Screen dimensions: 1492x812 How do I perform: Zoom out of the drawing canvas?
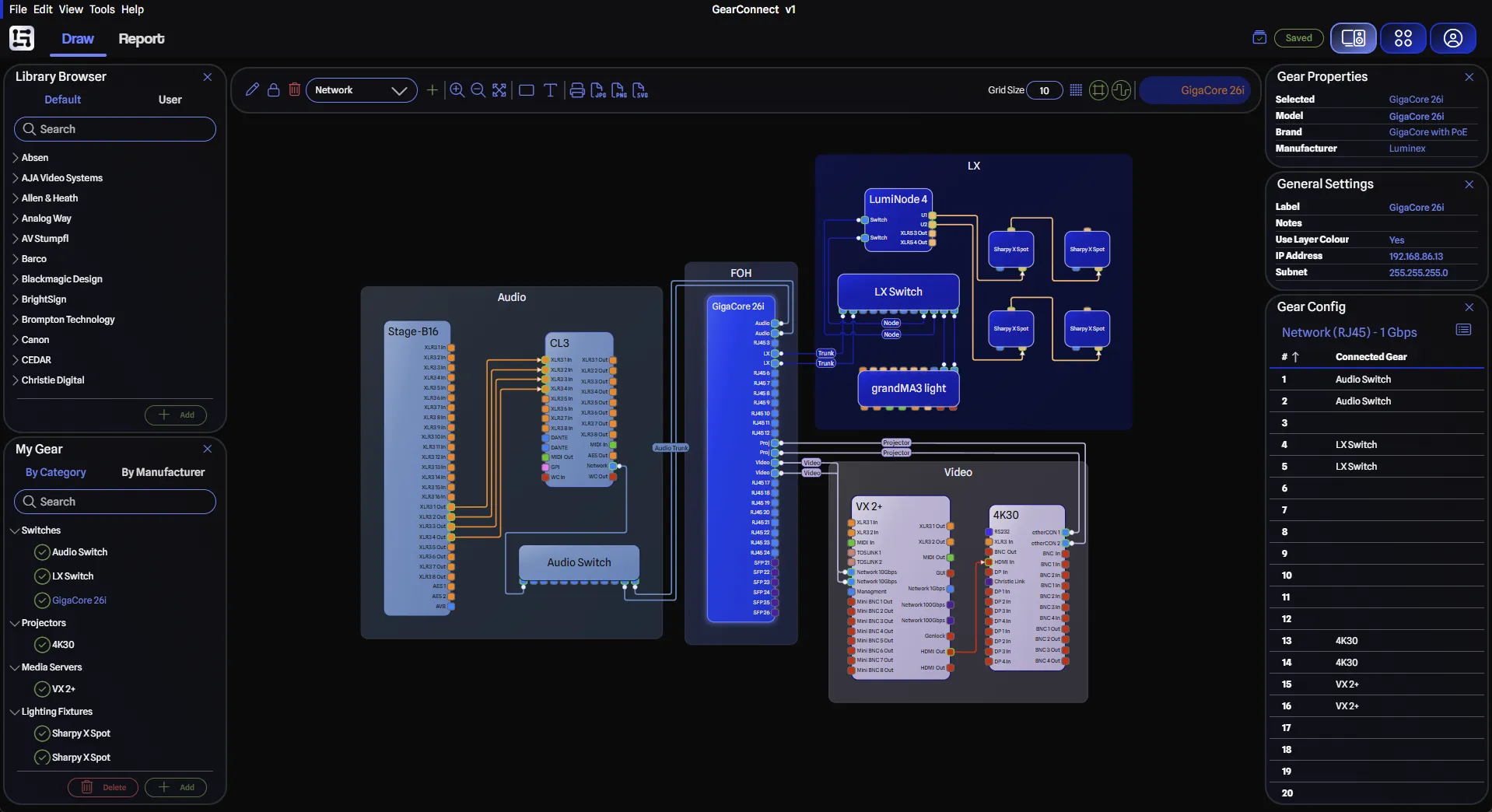[478, 90]
